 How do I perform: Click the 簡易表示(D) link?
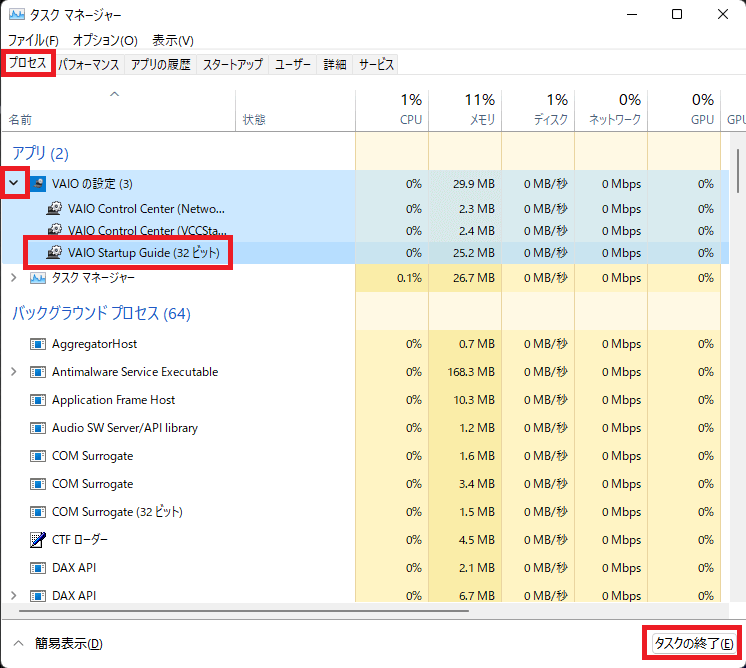69,644
